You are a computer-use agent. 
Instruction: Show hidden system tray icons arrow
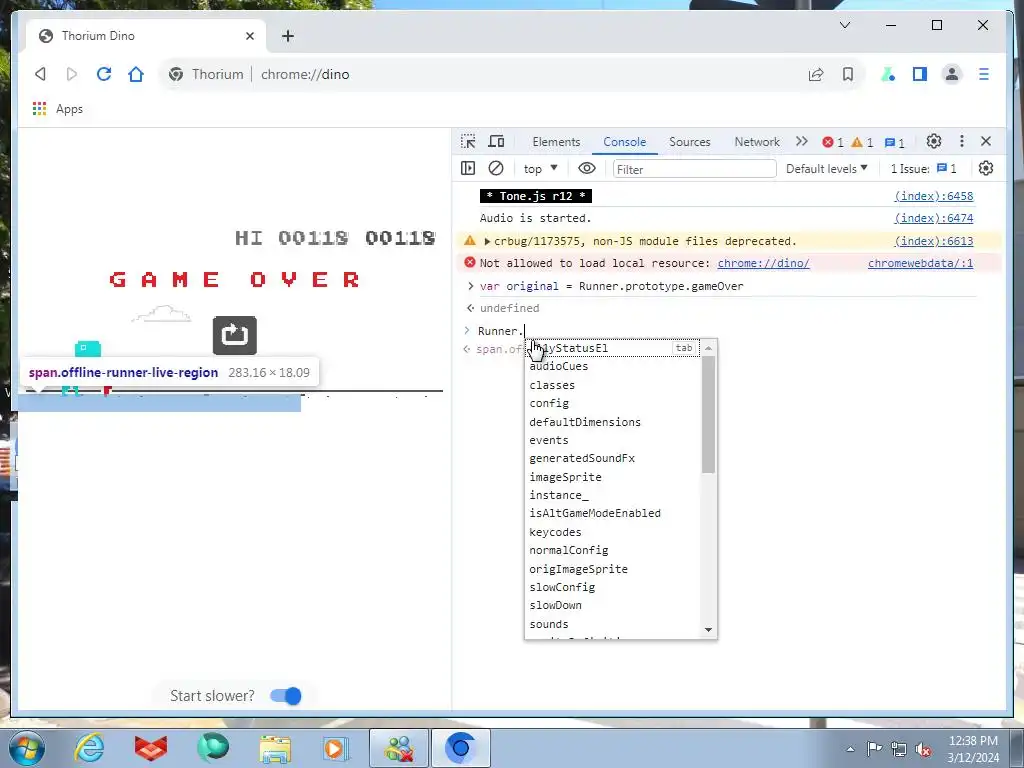(x=850, y=749)
